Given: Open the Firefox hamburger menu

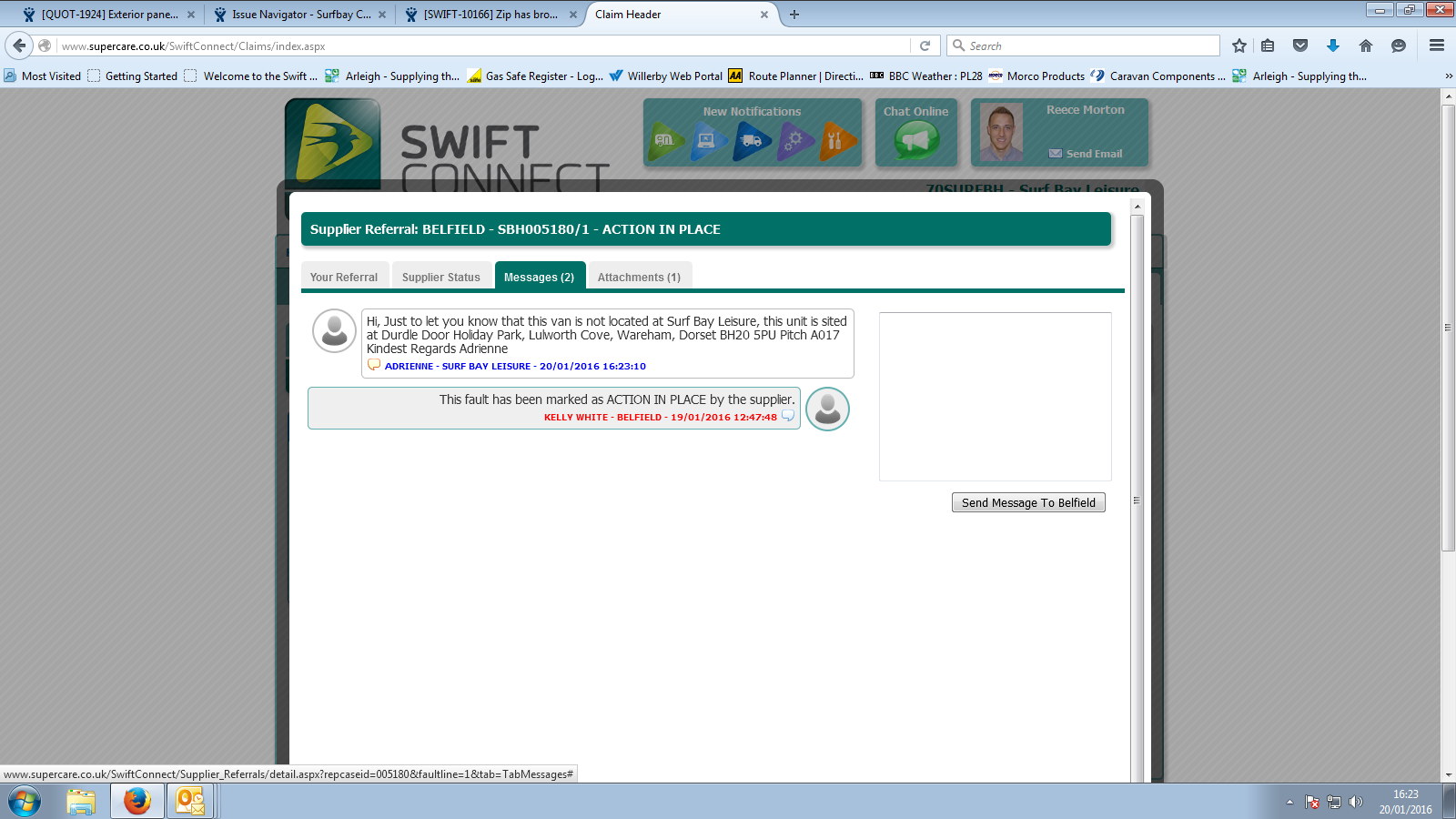Looking at the screenshot, I should click(x=1437, y=45).
